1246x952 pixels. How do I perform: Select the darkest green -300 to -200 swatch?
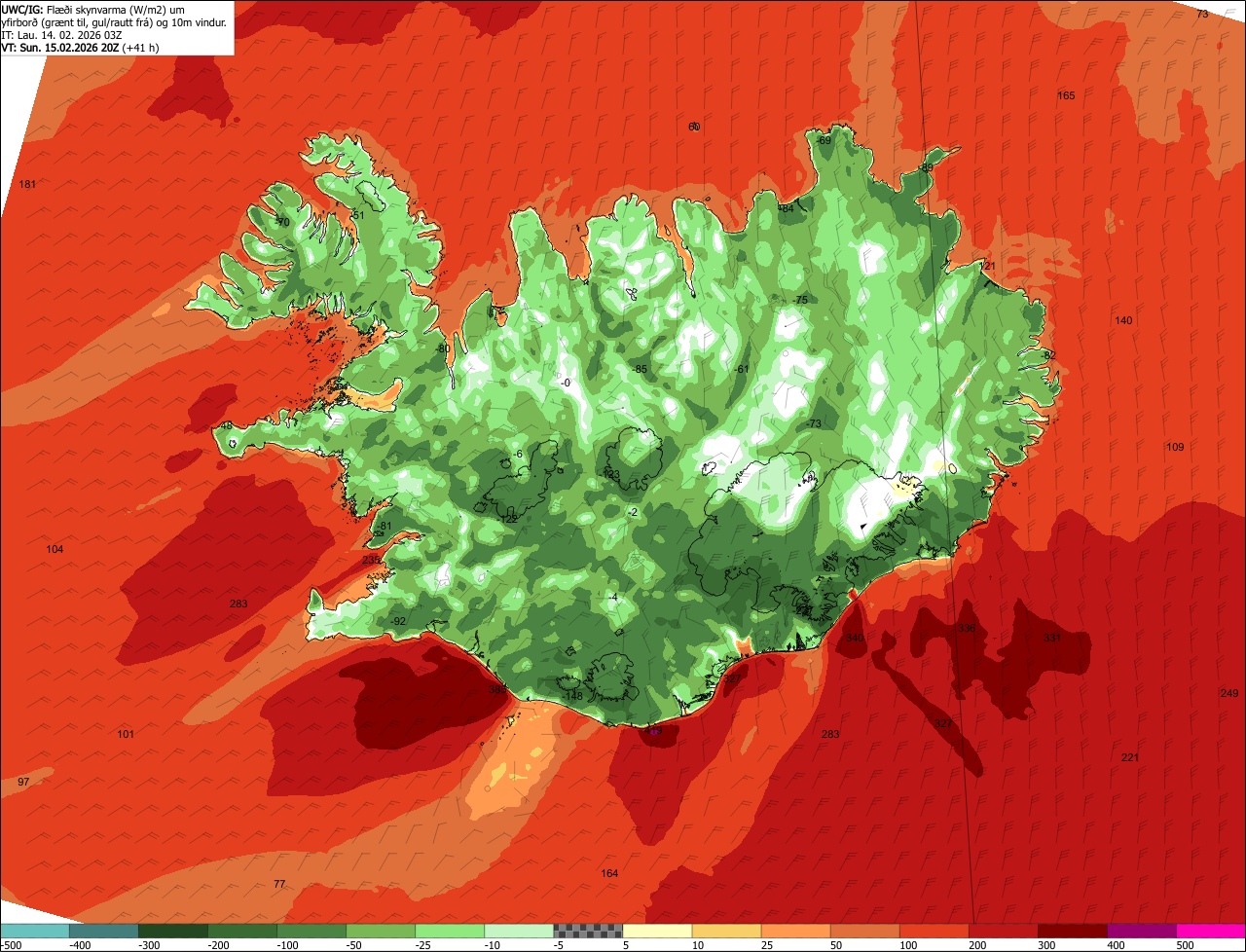click(x=173, y=931)
